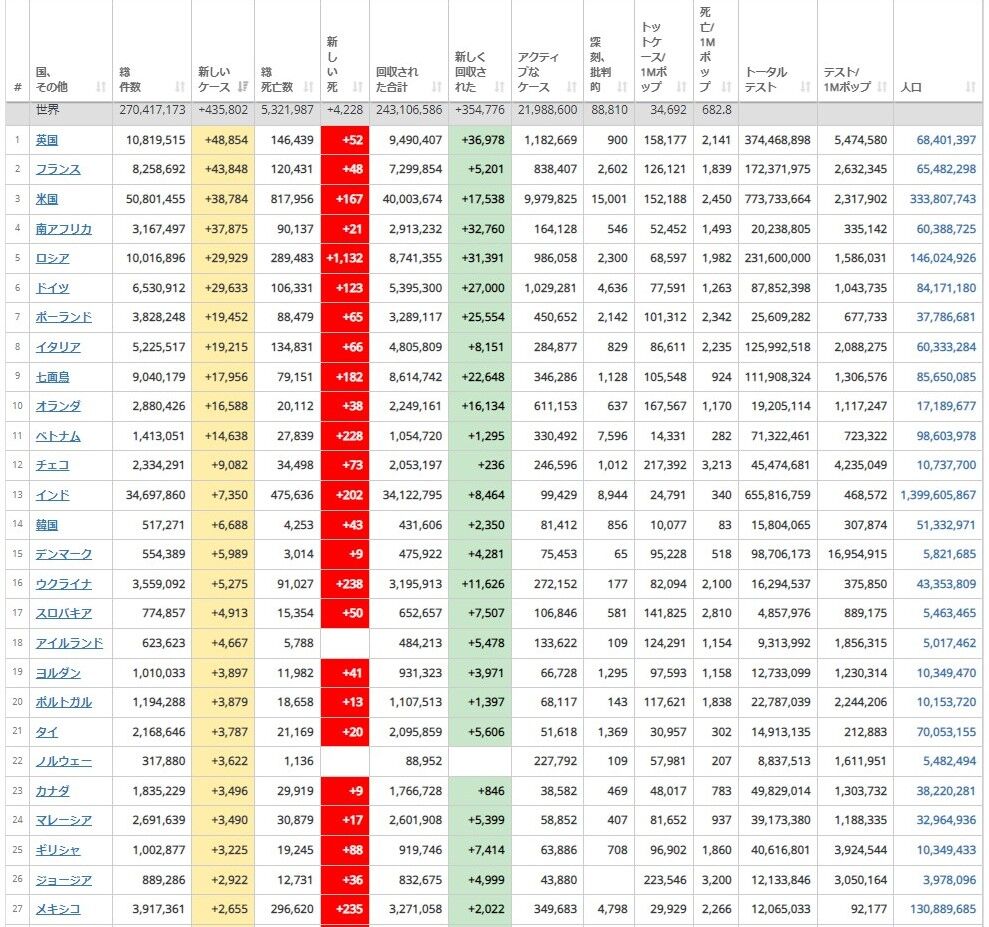
Task: Open the ウクライナ country link
Action: tap(64, 584)
